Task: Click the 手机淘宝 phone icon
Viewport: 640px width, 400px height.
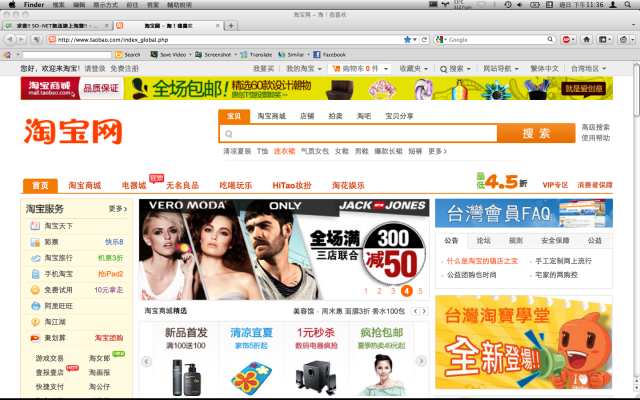Action: click(35, 274)
